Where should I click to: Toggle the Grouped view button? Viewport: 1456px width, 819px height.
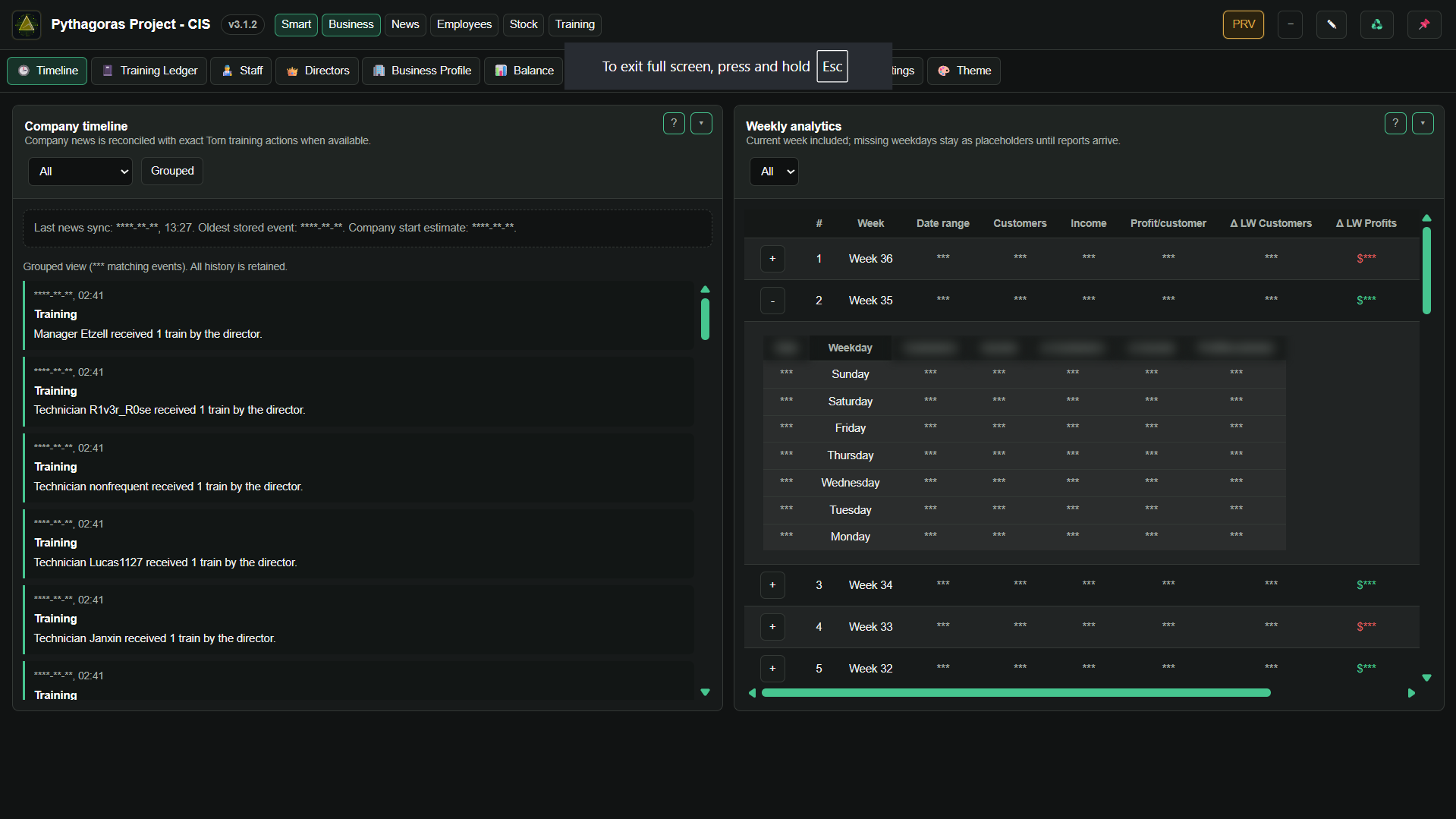pos(172,171)
